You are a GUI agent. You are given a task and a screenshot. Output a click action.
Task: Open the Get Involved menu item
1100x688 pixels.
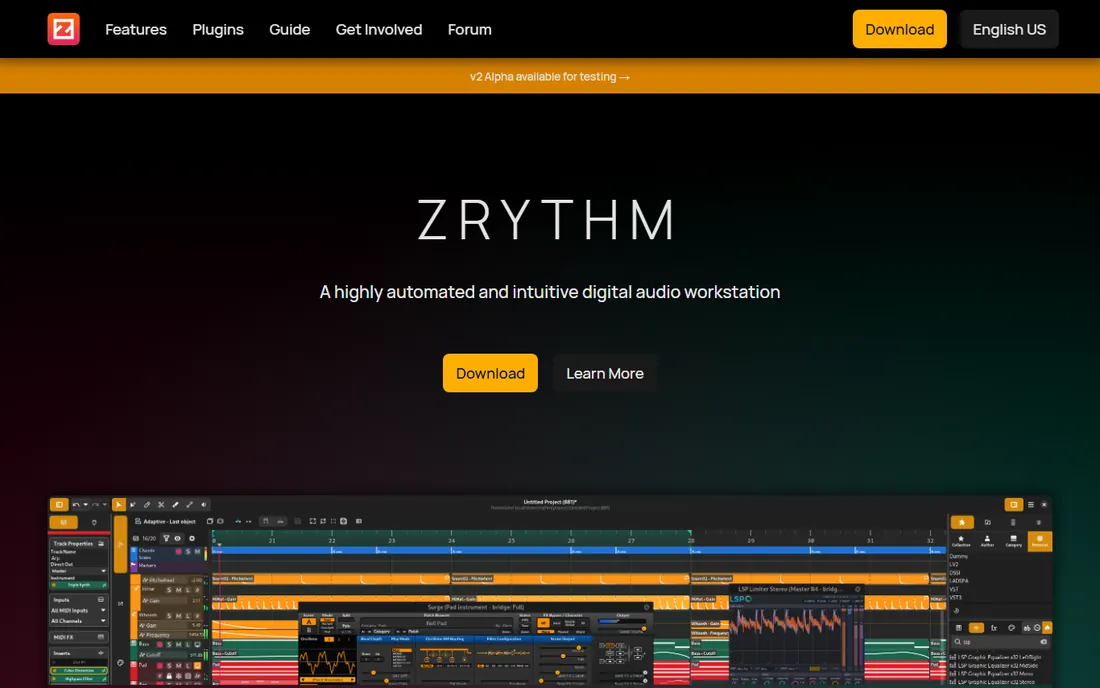coord(379,29)
